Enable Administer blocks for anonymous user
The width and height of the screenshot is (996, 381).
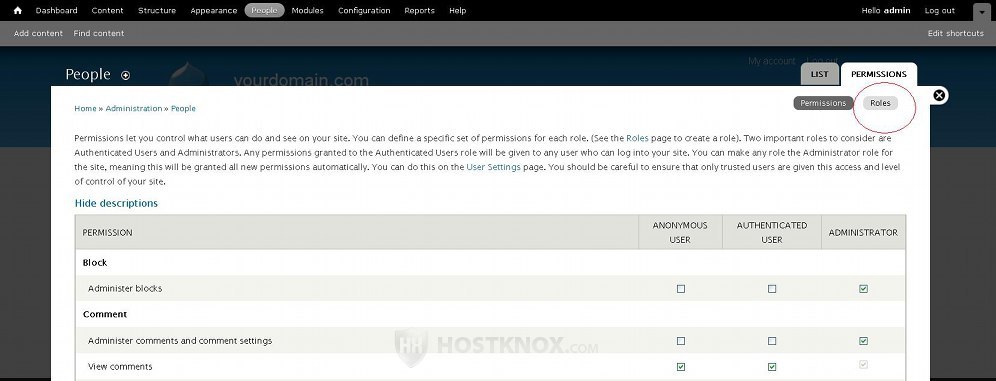[x=681, y=288]
